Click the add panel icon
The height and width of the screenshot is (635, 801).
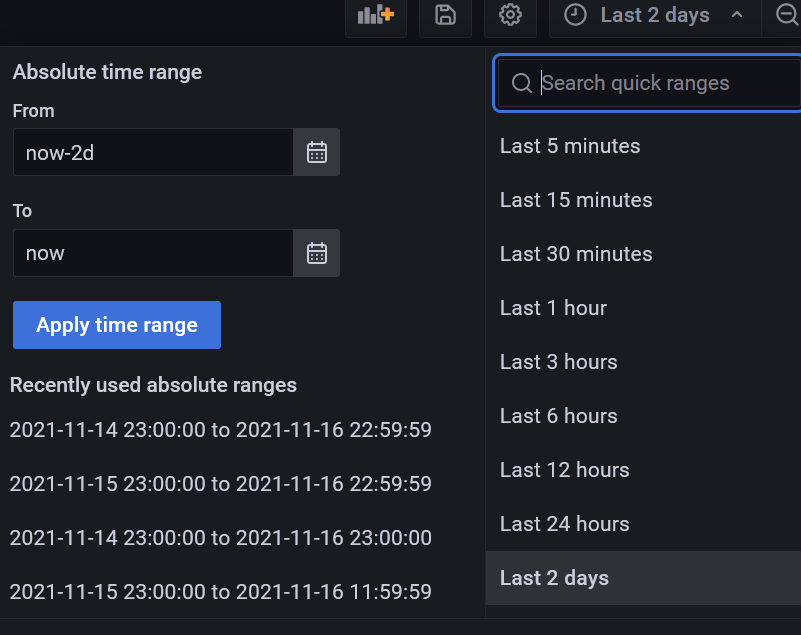[375, 16]
